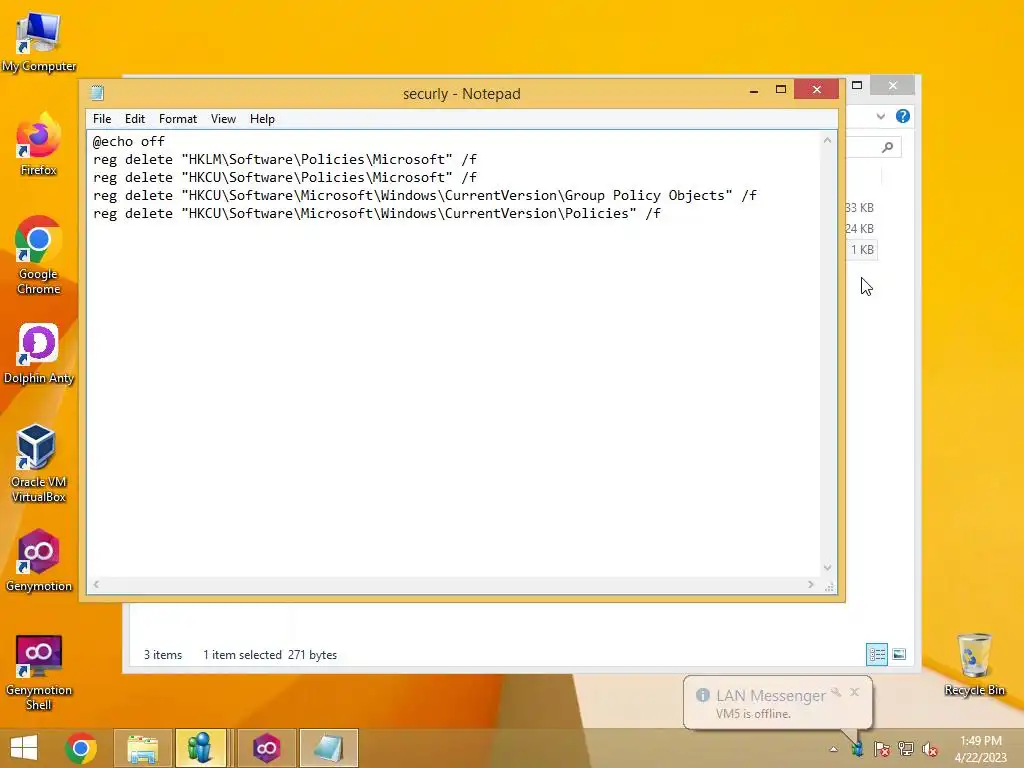This screenshot has height=768, width=1024.
Task: Click the Notepad title bar system icon
Action: (97, 93)
